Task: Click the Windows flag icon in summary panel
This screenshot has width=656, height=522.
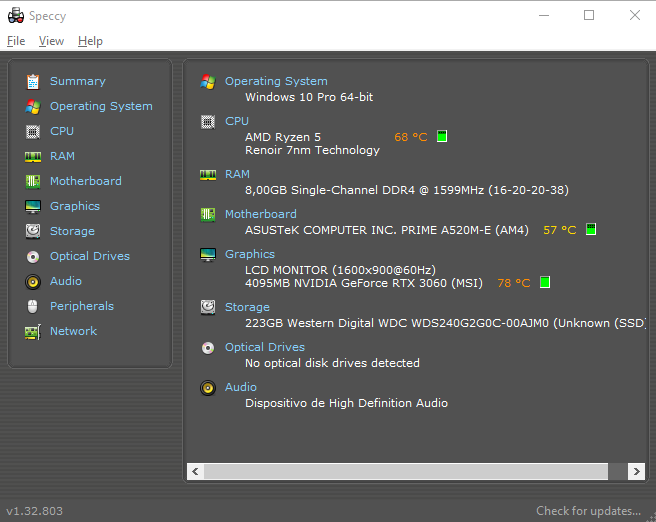Action: (x=208, y=82)
